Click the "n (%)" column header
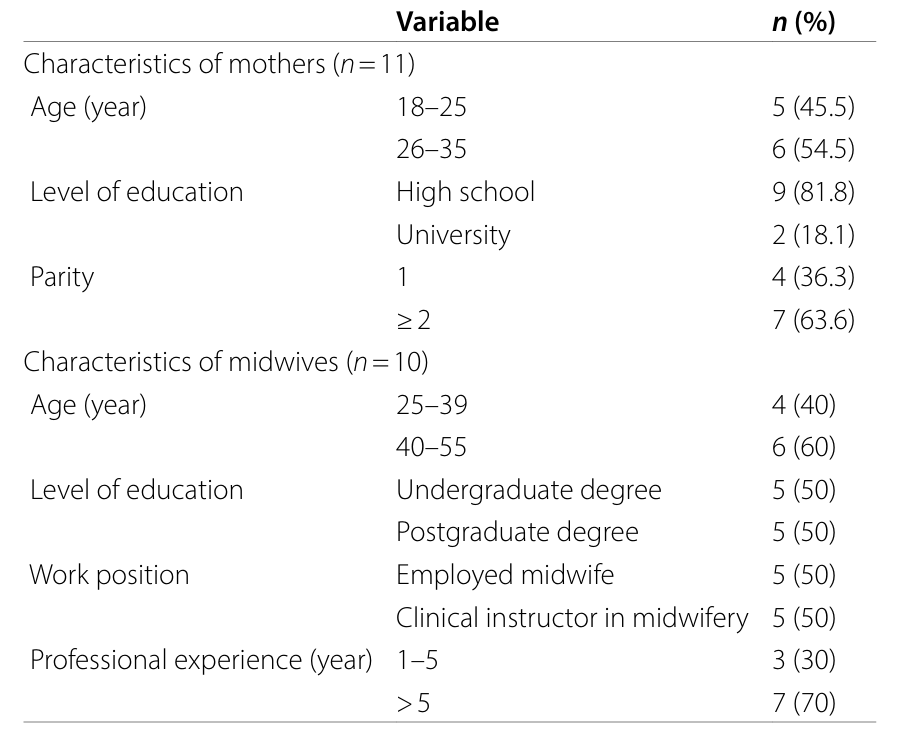 click(797, 22)
